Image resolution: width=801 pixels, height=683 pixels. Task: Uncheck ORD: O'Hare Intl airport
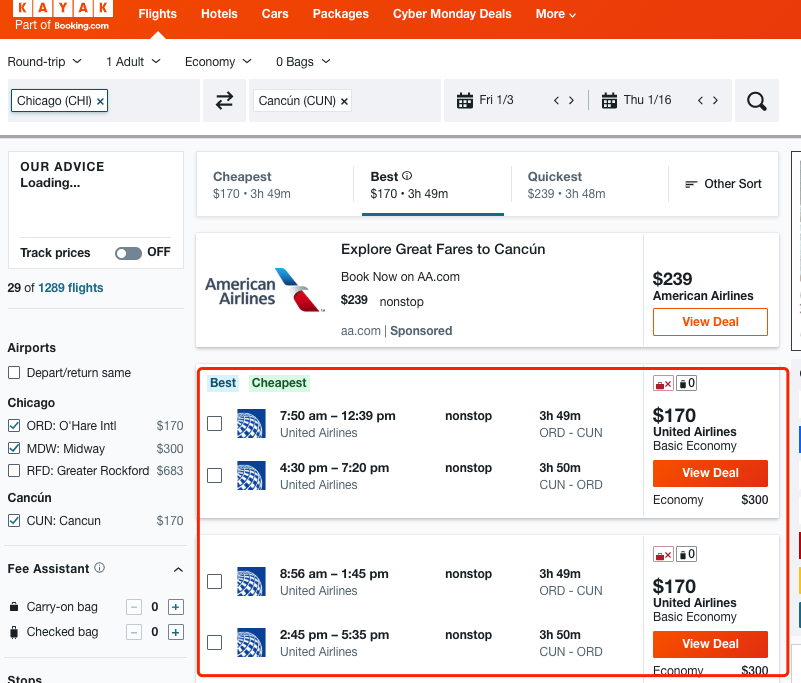(x=14, y=425)
